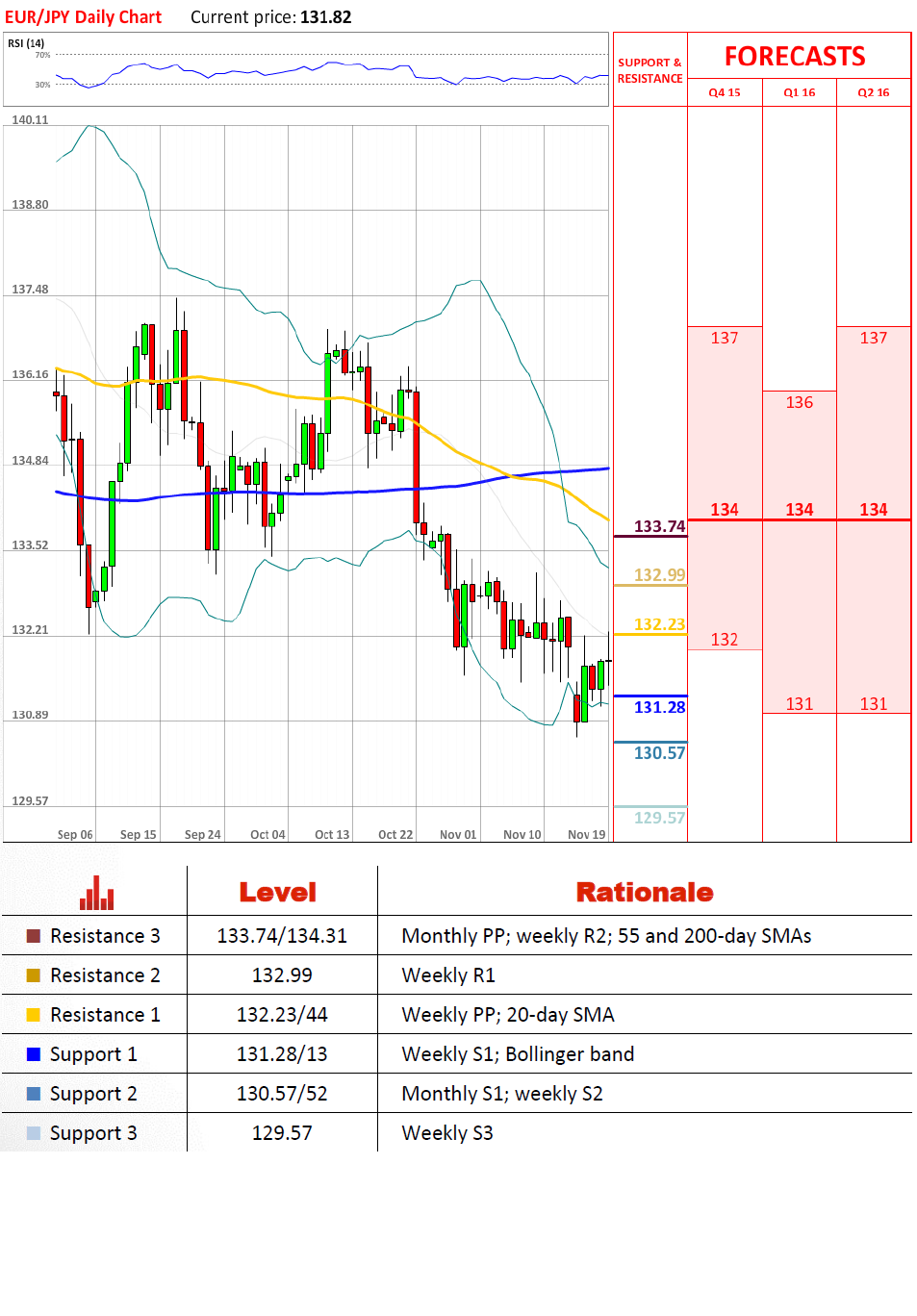917x1316 pixels.
Task: Click the Q1 16 forecast high 136
Action: tap(799, 402)
